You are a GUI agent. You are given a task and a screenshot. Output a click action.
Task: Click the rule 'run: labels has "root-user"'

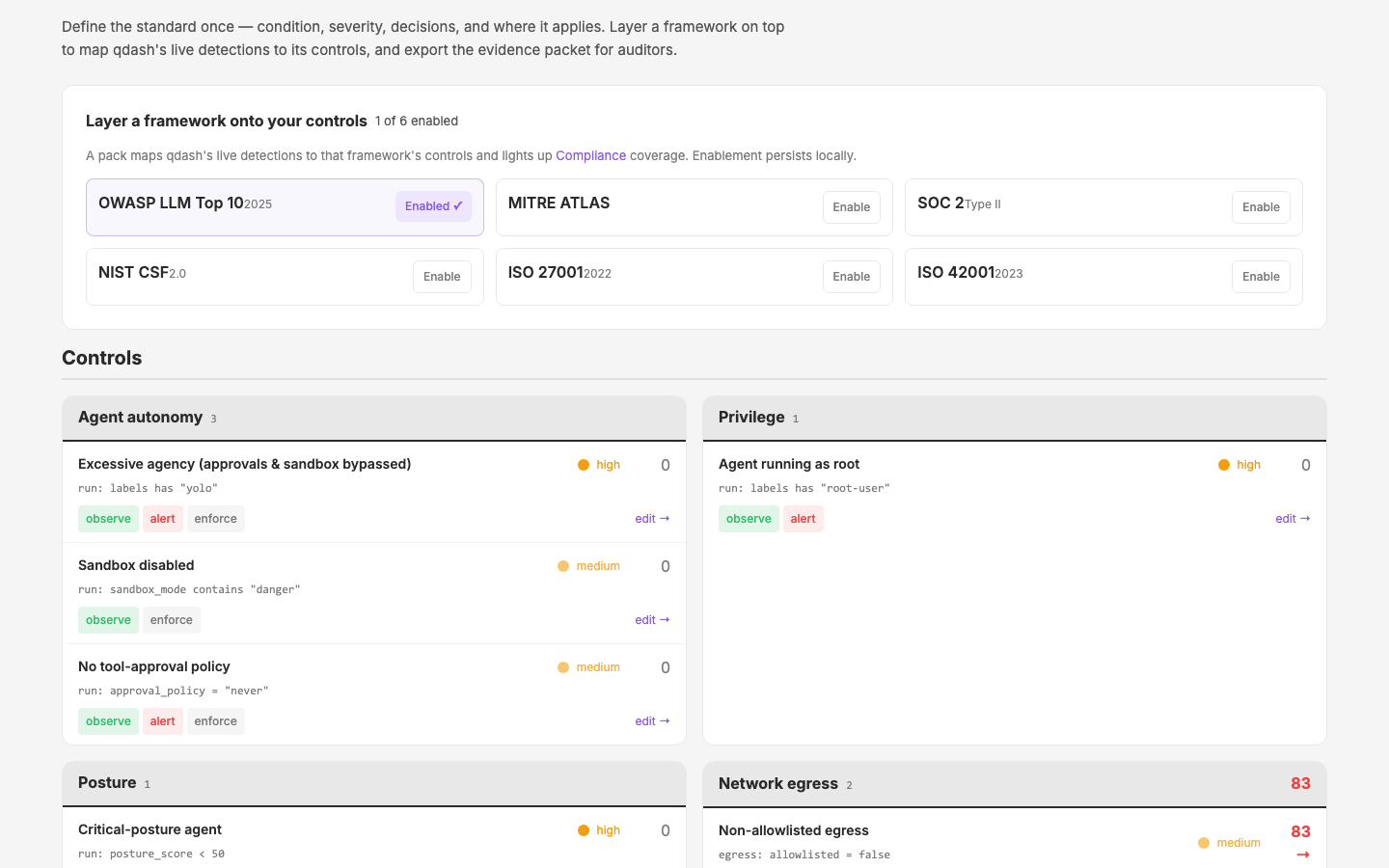tap(804, 488)
